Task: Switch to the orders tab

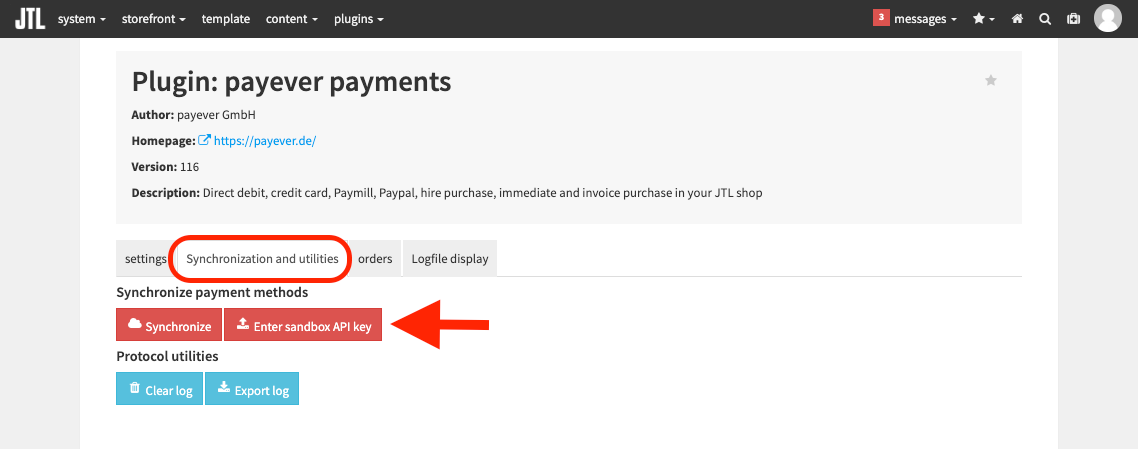Action: point(375,258)
